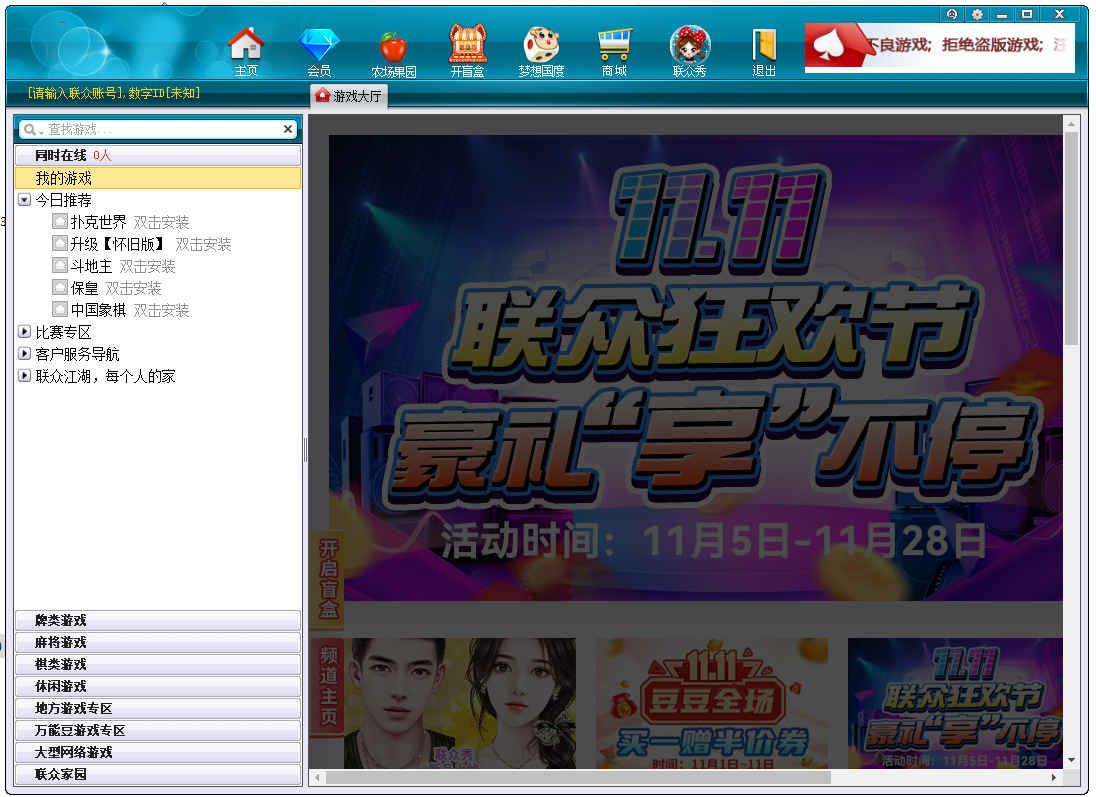Image resolution: width=1096 pixels, height=797 pixels.
Task: Click the customer service headset icon
Action: tap(952, 14)
